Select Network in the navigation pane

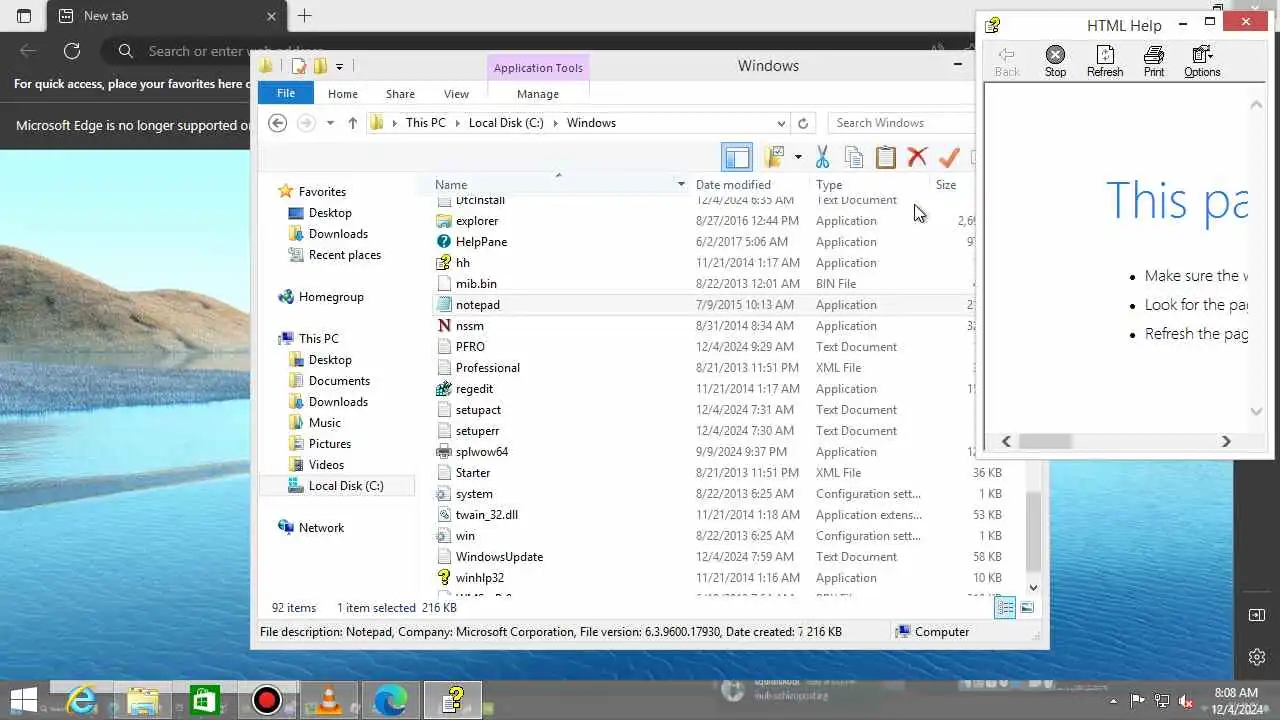pos(321,528)
